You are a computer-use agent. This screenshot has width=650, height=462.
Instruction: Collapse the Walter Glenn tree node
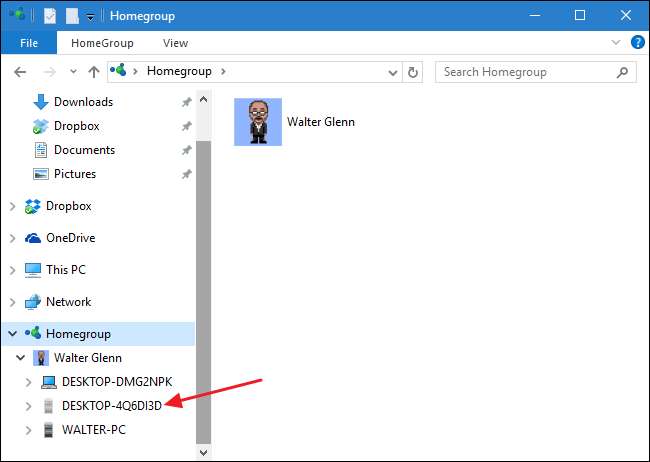coord(20,357)
